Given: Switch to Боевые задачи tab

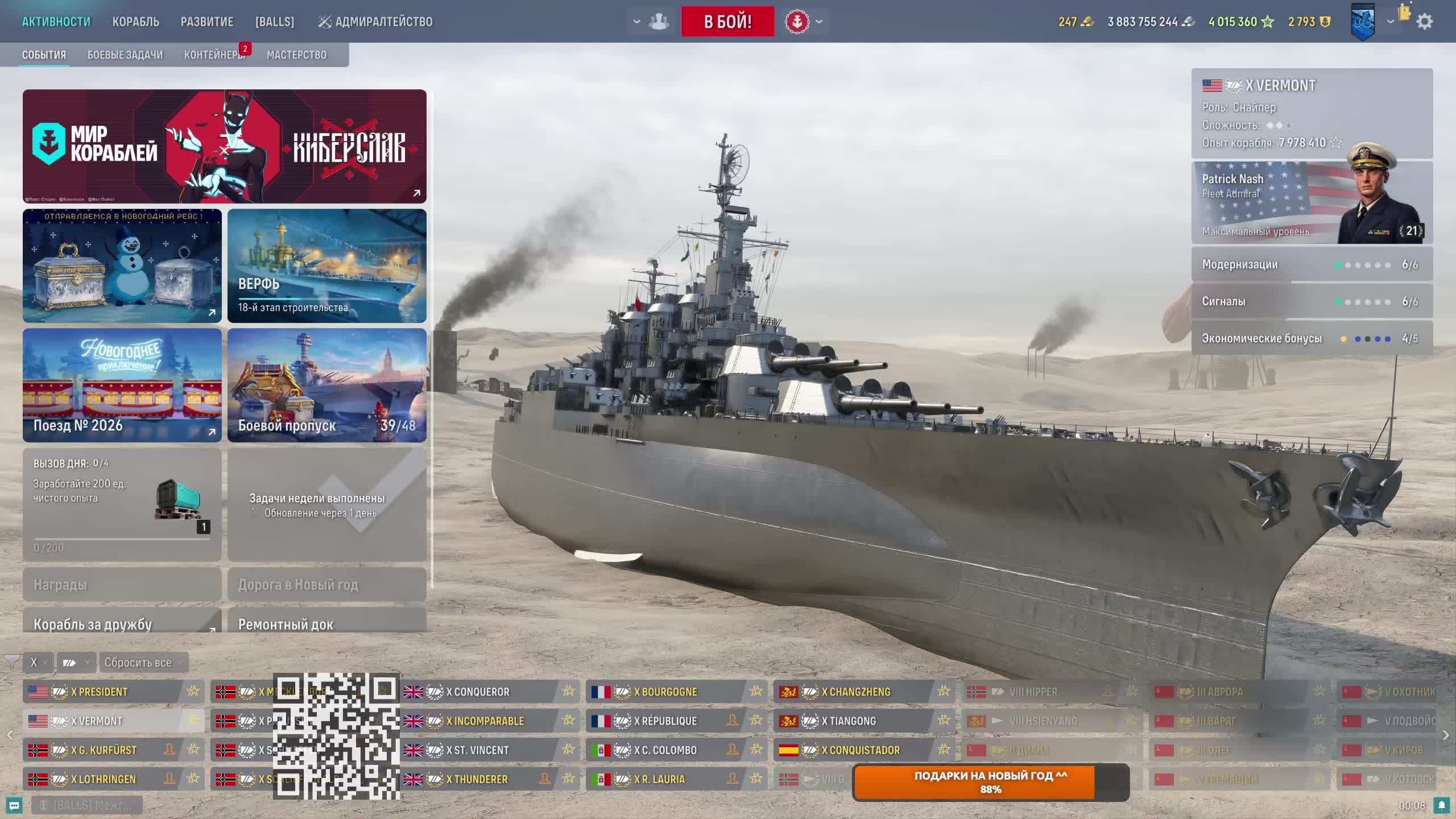Looking at the screenshot, I should point(125,55).
